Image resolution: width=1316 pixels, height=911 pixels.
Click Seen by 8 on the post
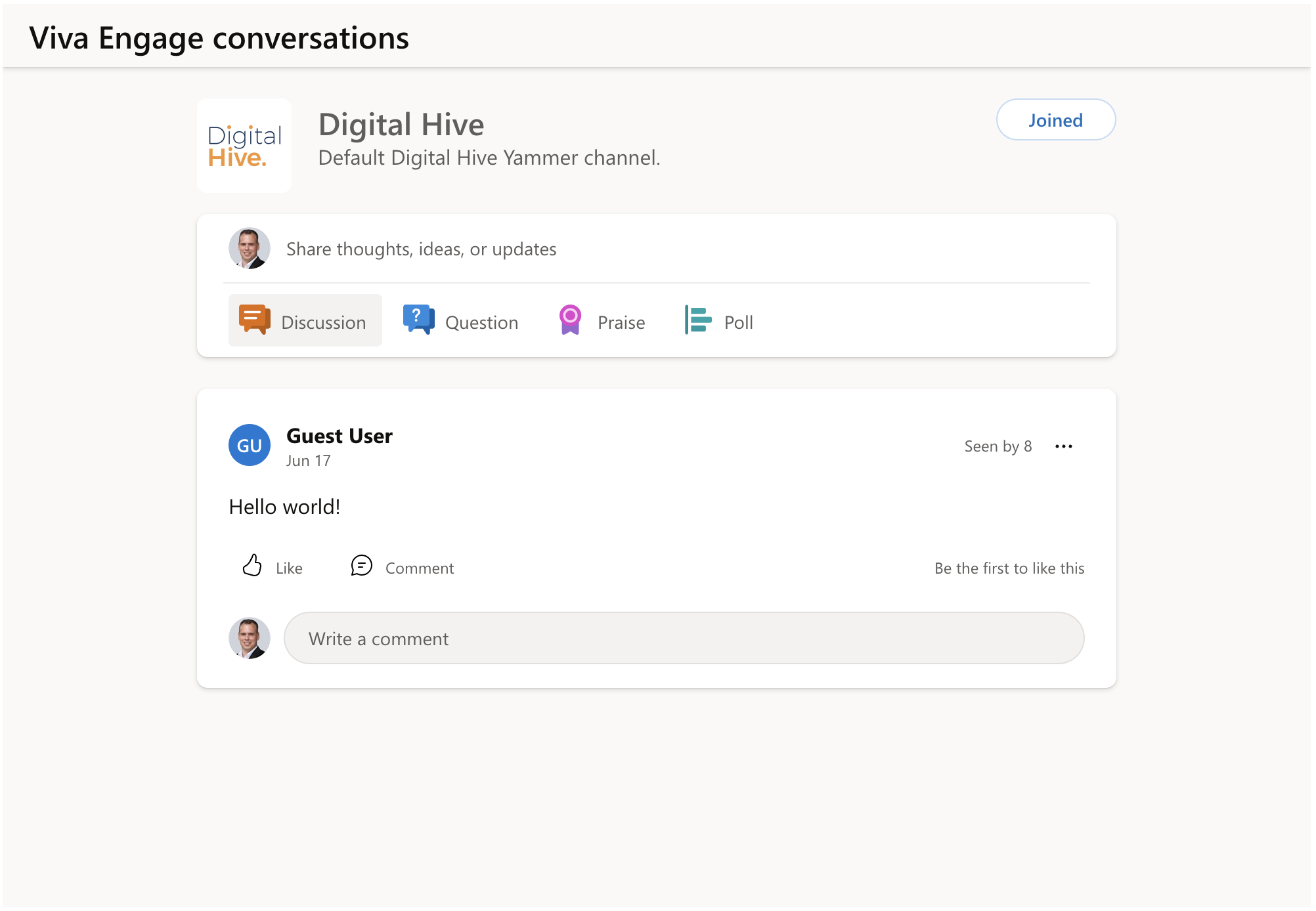pos(998,446)
